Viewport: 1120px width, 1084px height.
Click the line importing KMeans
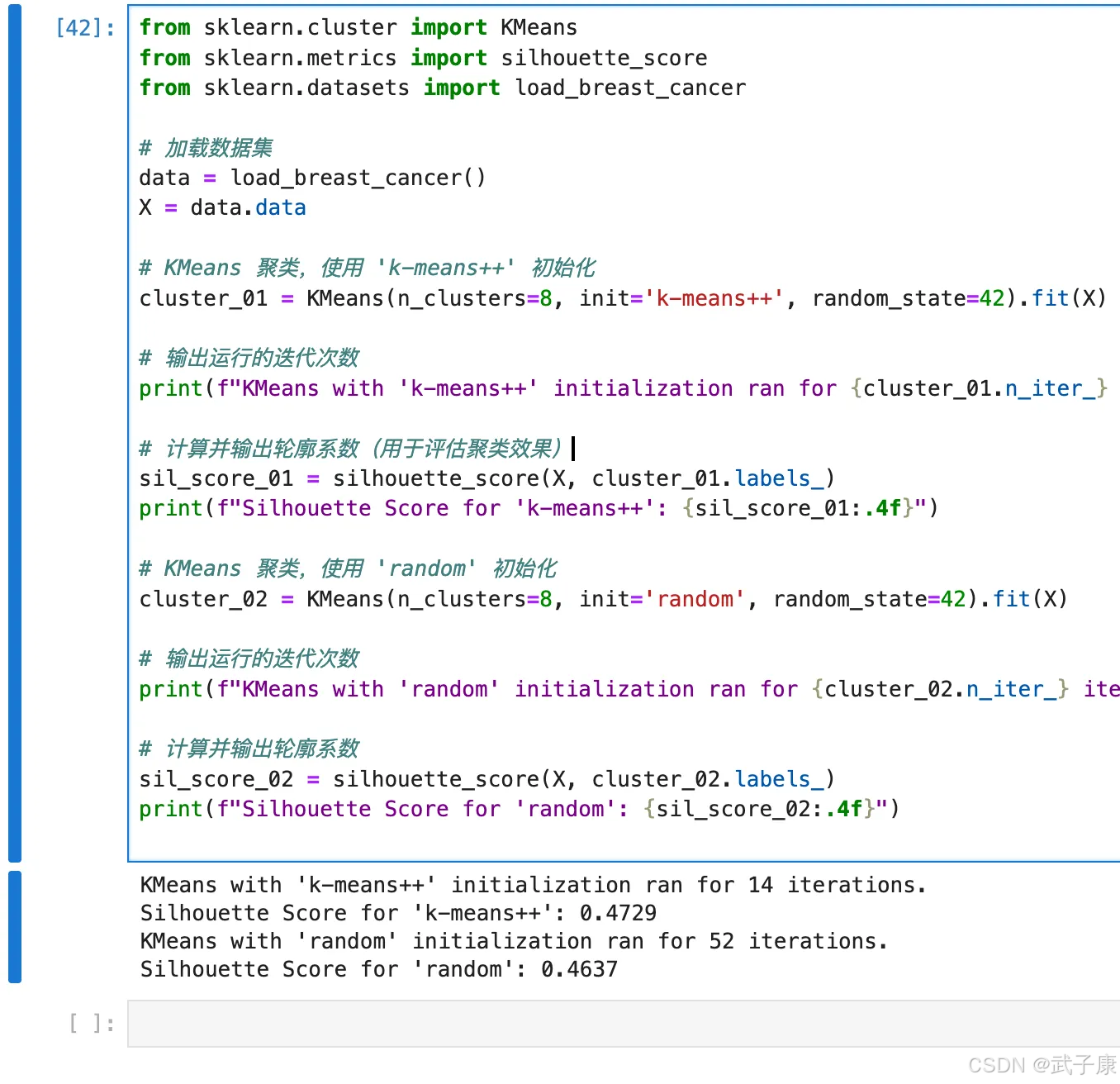click(358, 27)
